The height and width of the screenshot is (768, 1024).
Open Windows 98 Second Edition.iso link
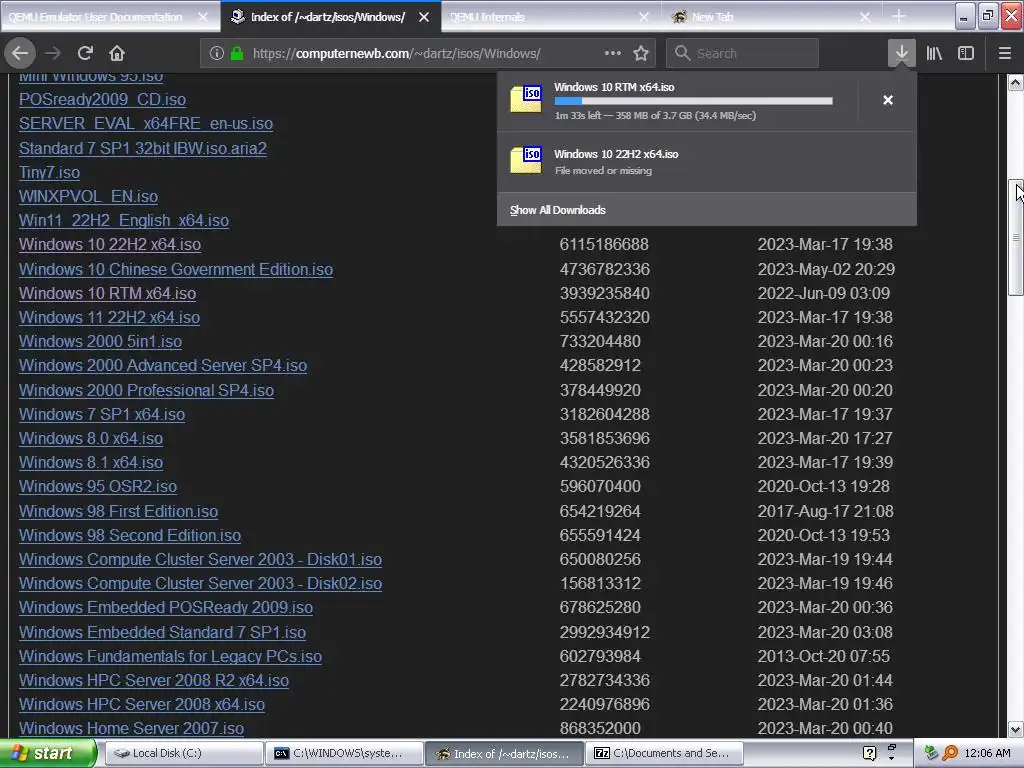pos(130,536)
